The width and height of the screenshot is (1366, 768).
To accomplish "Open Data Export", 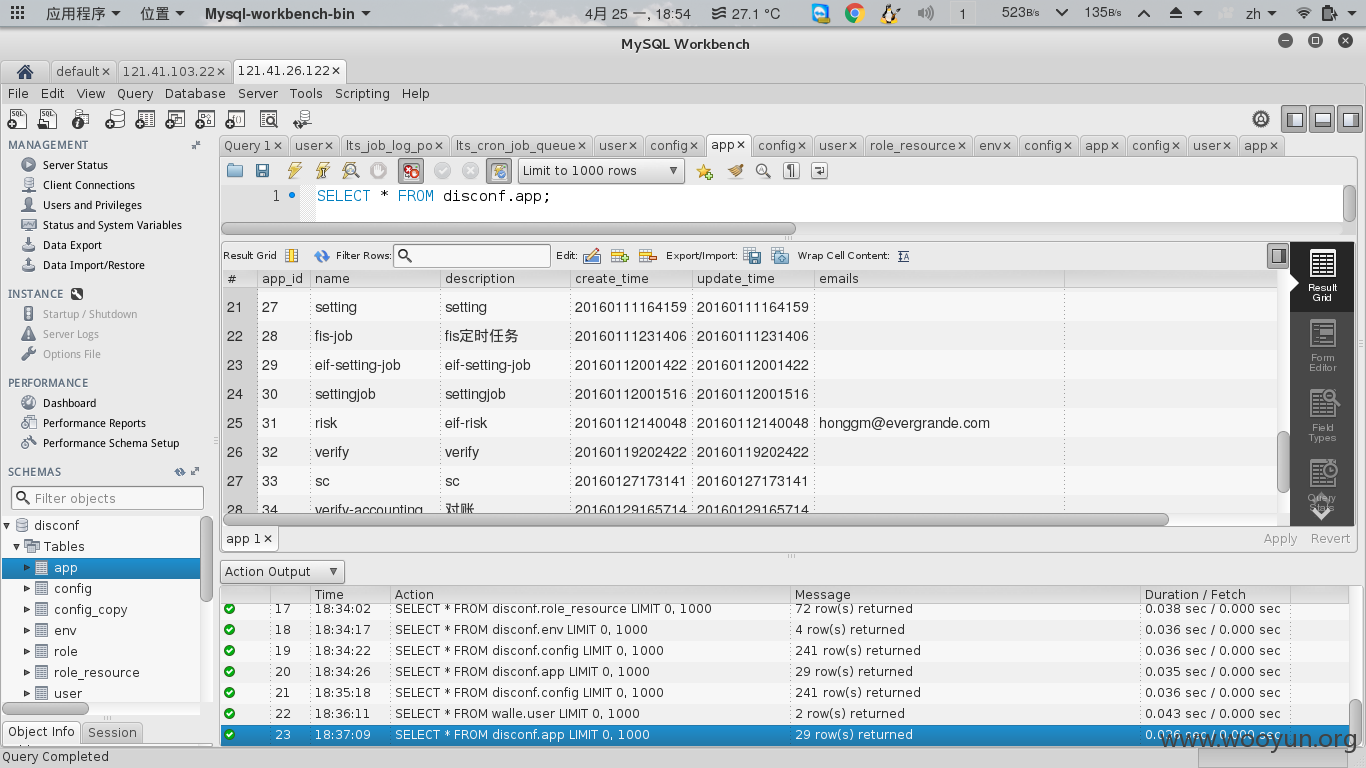I will tap(72, 245).
